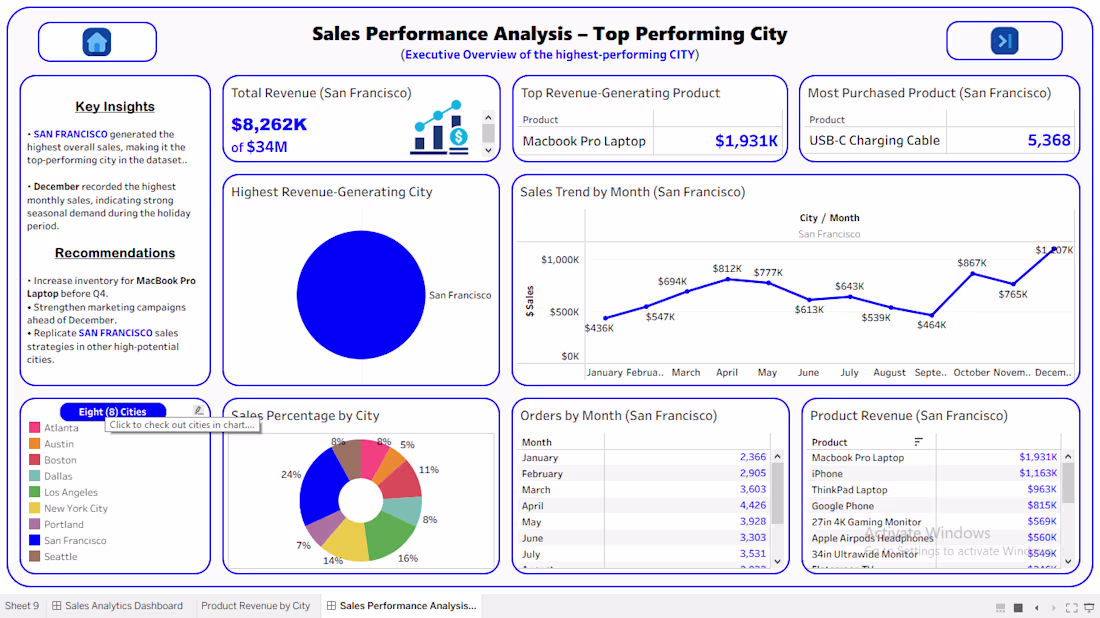Click the $436K January data point
Image resolution: width=1100 pixels, height=618 pixels.
pos(605,318)
